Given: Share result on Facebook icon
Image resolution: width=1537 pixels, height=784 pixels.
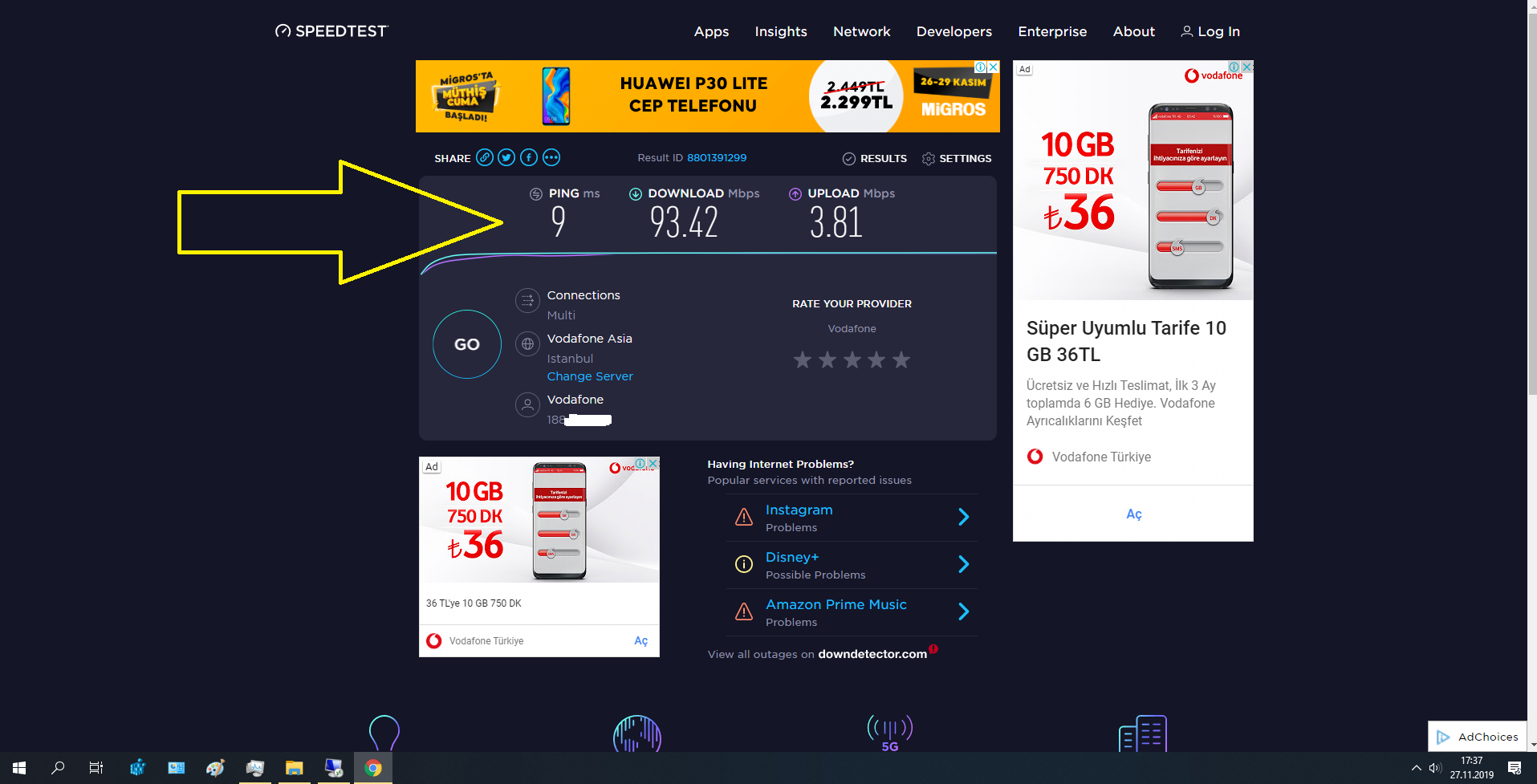Looking at the screenshot, I should click(x=529, y=157).
